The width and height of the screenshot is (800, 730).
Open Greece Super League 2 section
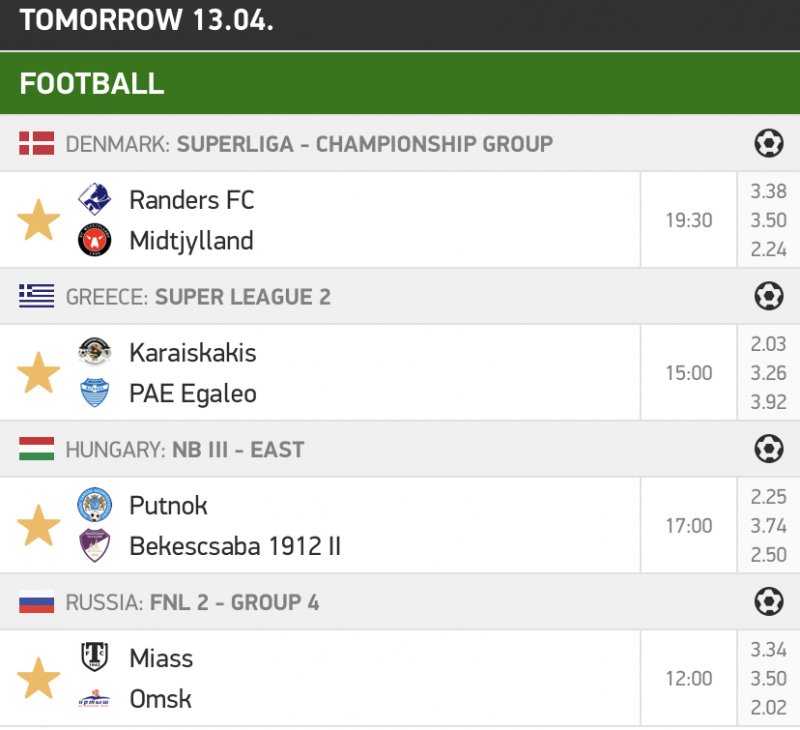(x=243, y=297)
